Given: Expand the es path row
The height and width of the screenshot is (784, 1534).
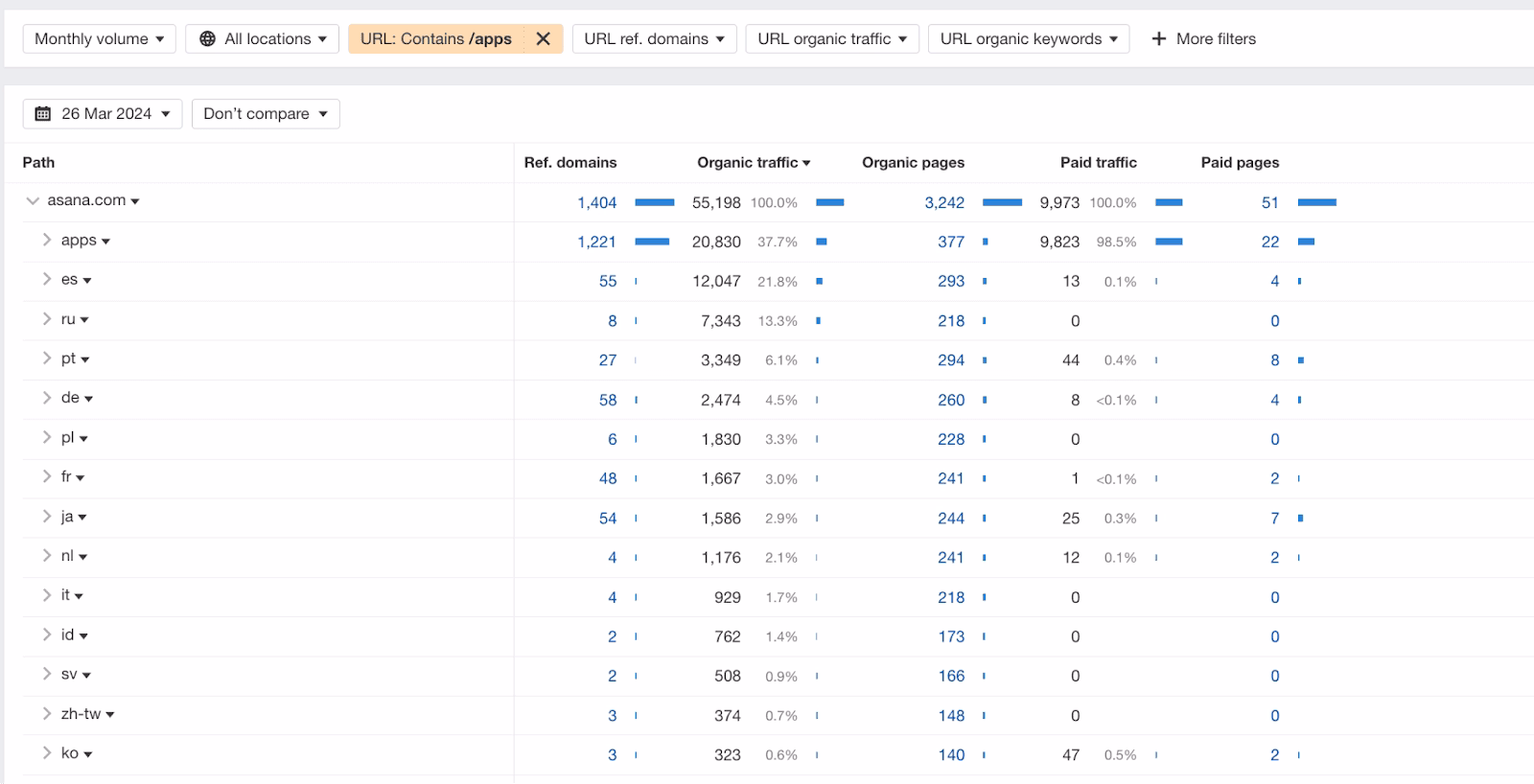Looking at the screenshot, I should pyautogui.click(x=46, y=280).
